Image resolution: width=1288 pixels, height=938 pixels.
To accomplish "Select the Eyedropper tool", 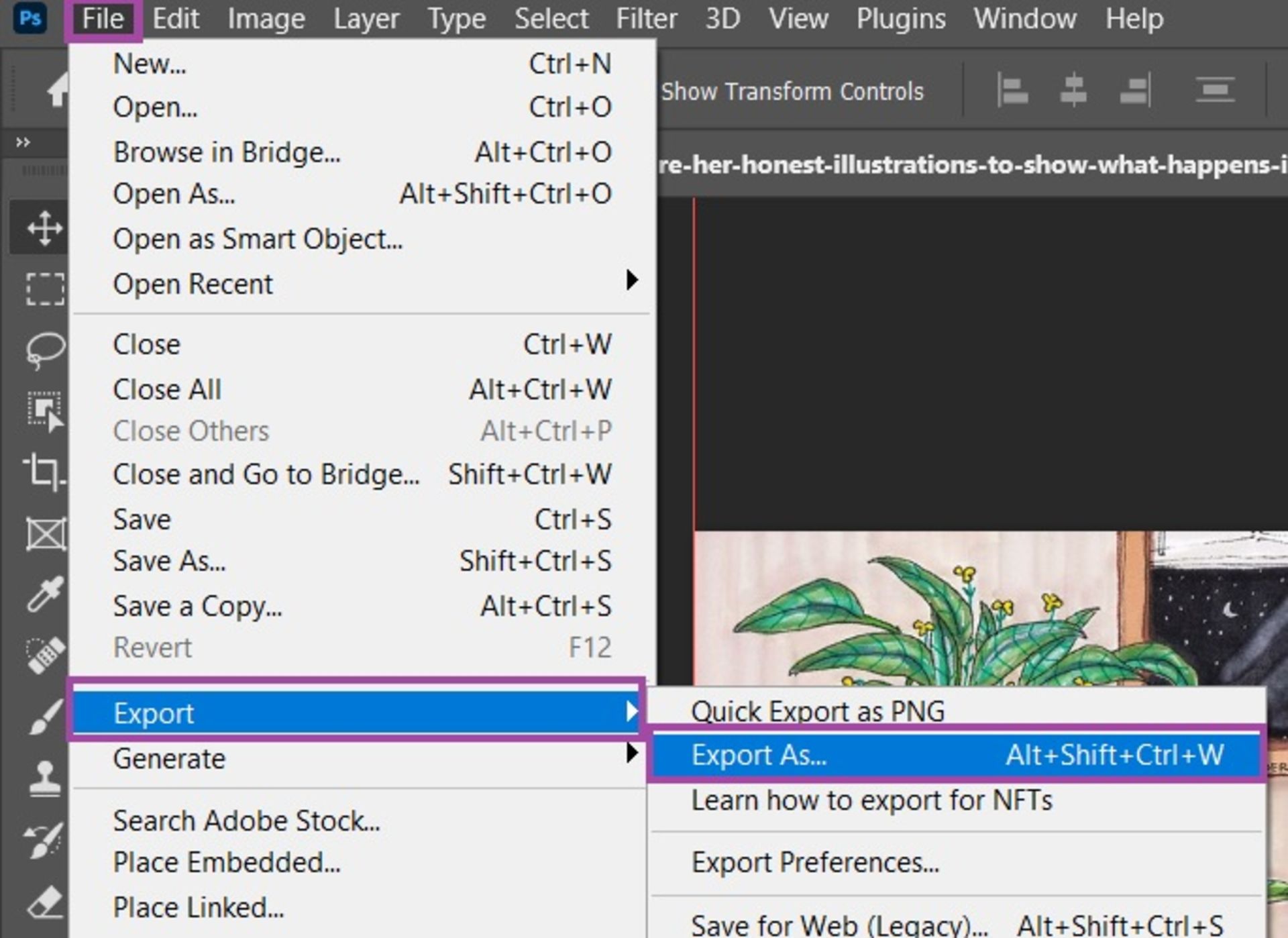I will click(44, 593).
